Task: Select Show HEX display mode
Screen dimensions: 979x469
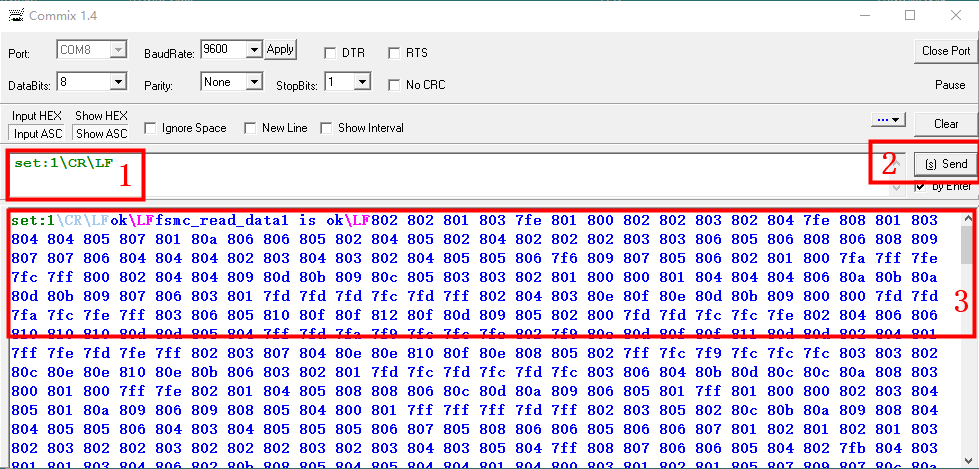Action: [x=101, y=116]
